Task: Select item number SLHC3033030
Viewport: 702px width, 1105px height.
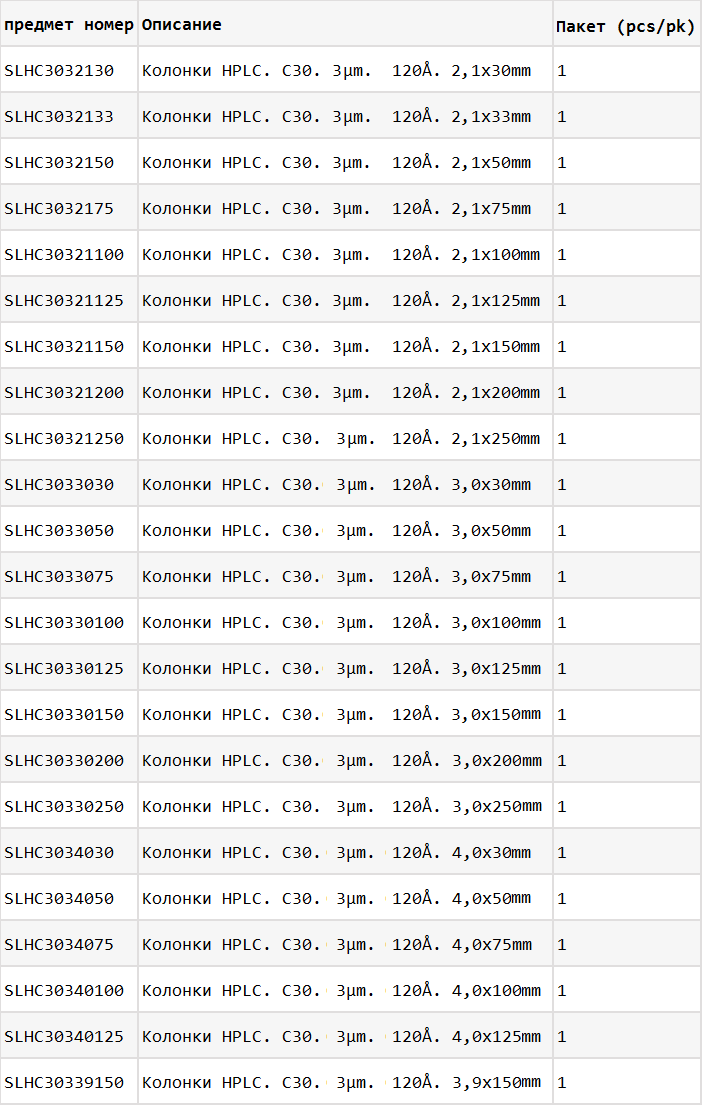Action: (59, 485)
